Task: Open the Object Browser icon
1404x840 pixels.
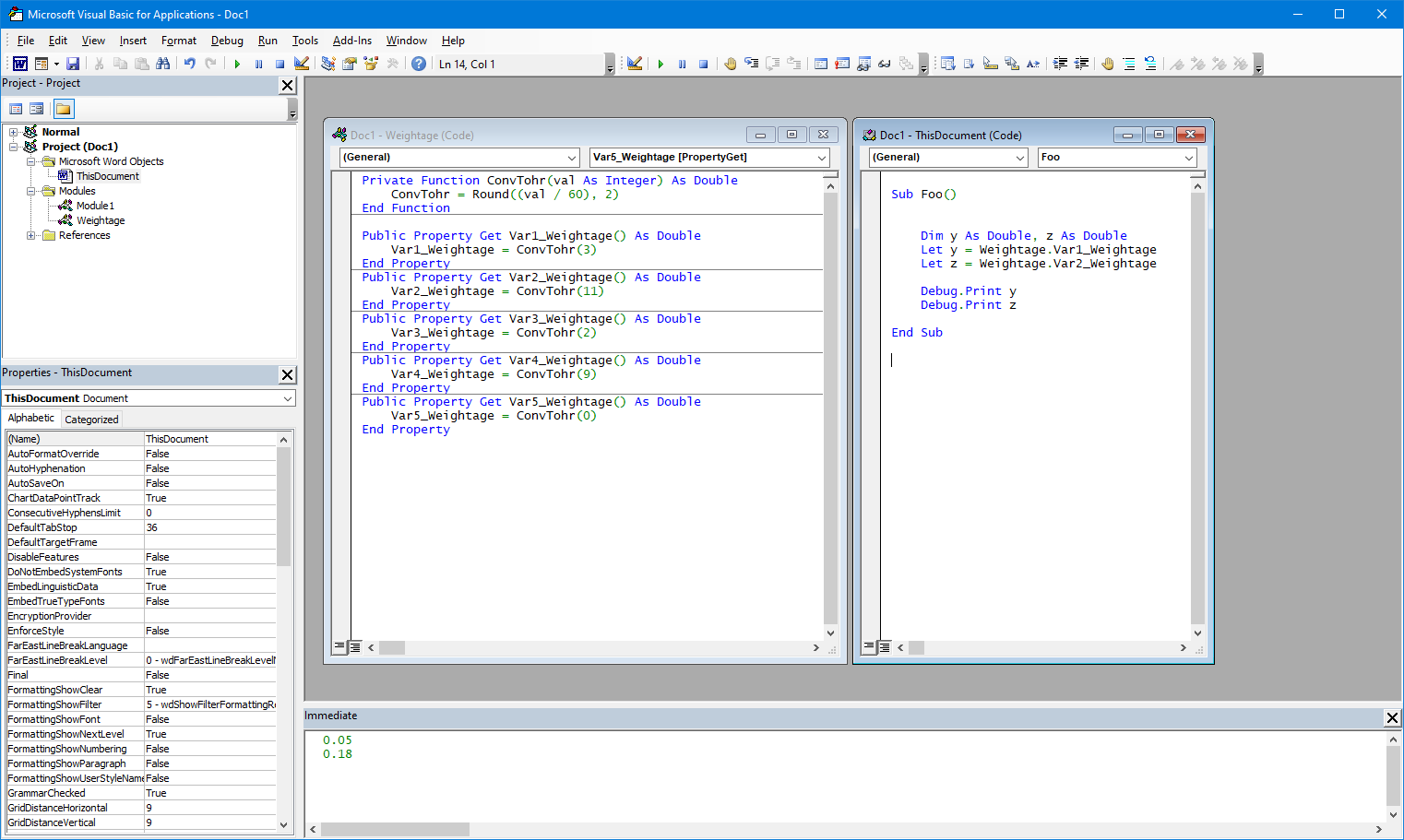Action: pos(371,64)
